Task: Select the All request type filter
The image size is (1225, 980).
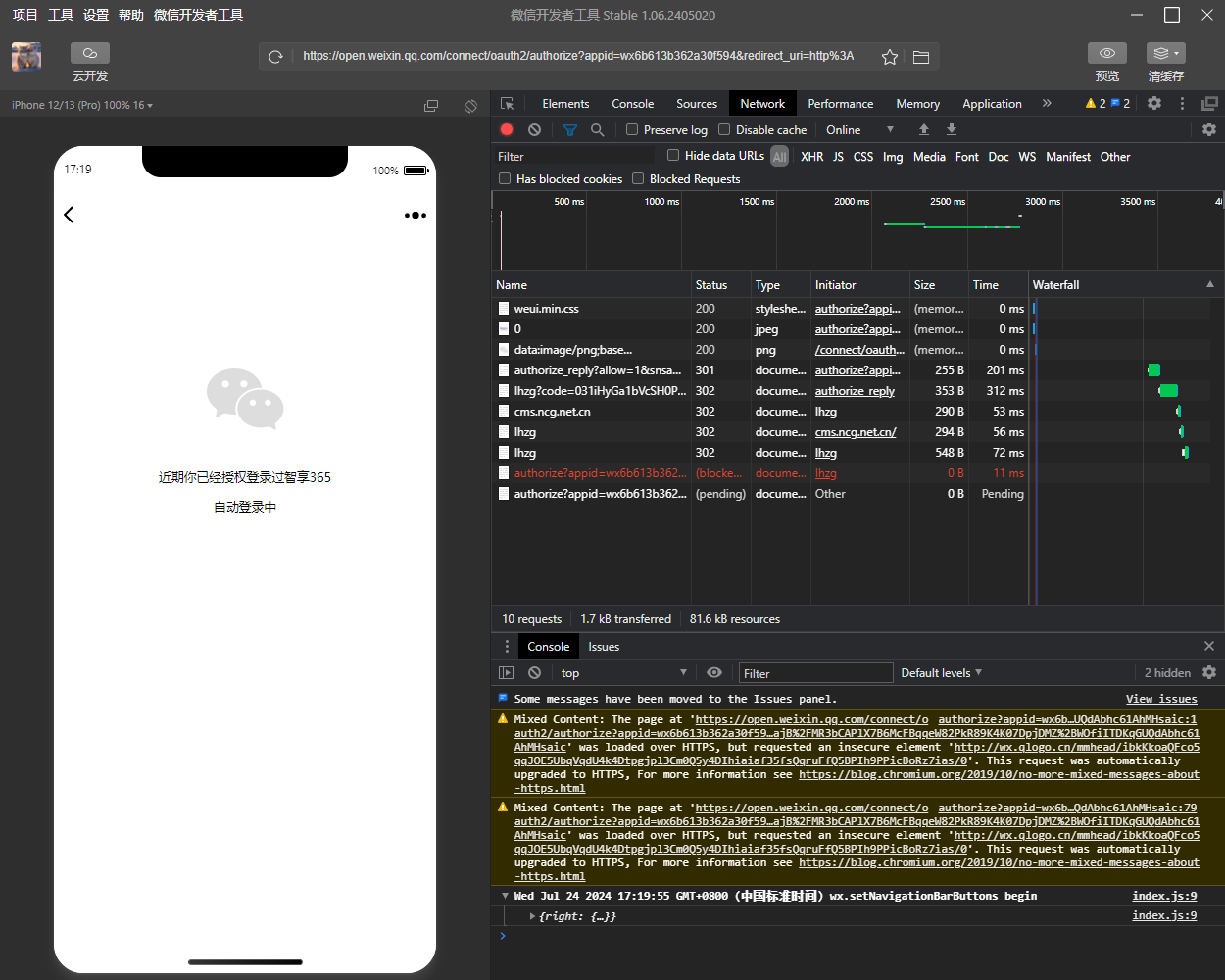Action: [780, 157]
